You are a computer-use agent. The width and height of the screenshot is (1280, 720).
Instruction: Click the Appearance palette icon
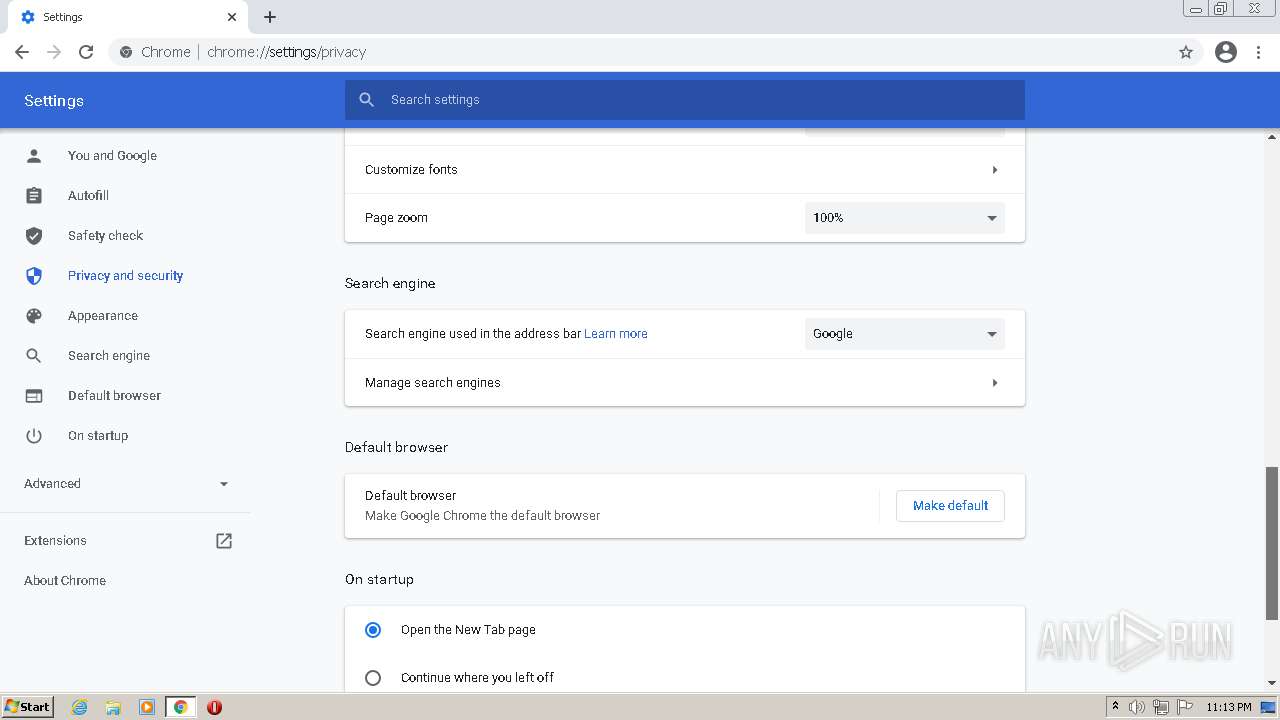[x=34, y=316]
